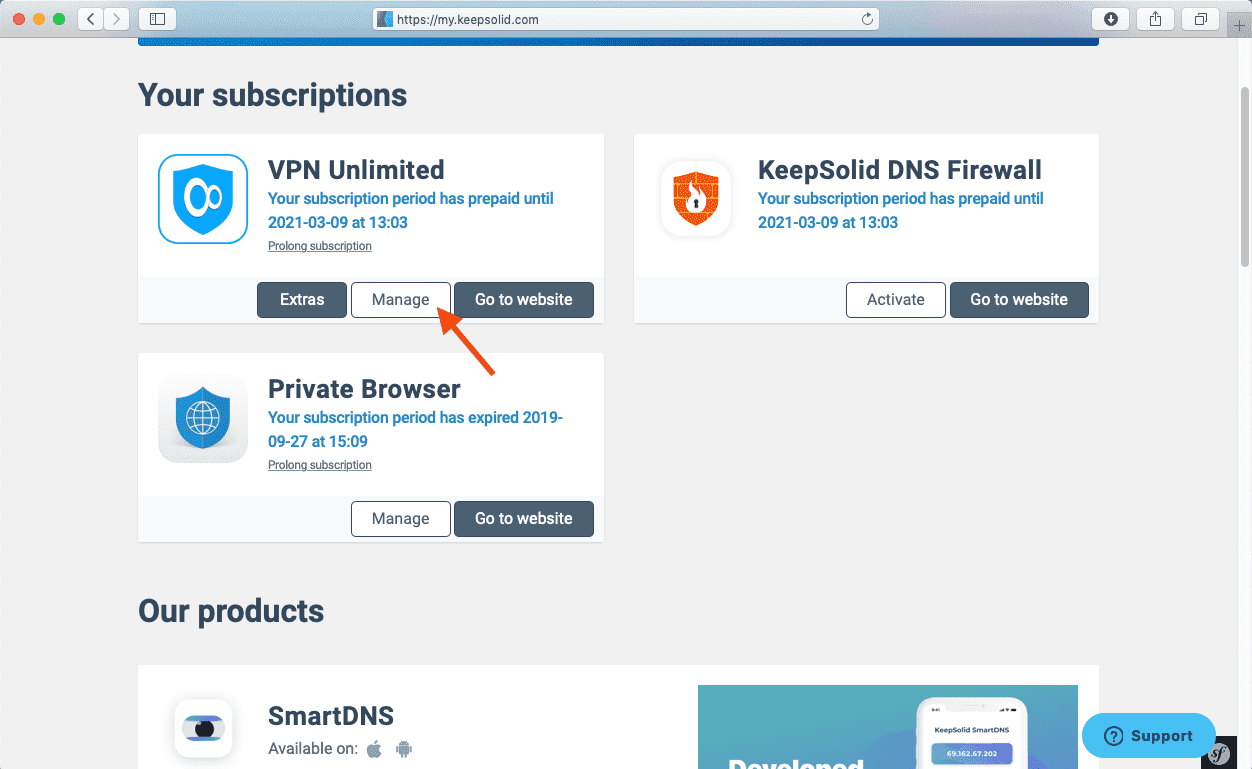Manage the Private Browser subscription

(x=400, y=519)
